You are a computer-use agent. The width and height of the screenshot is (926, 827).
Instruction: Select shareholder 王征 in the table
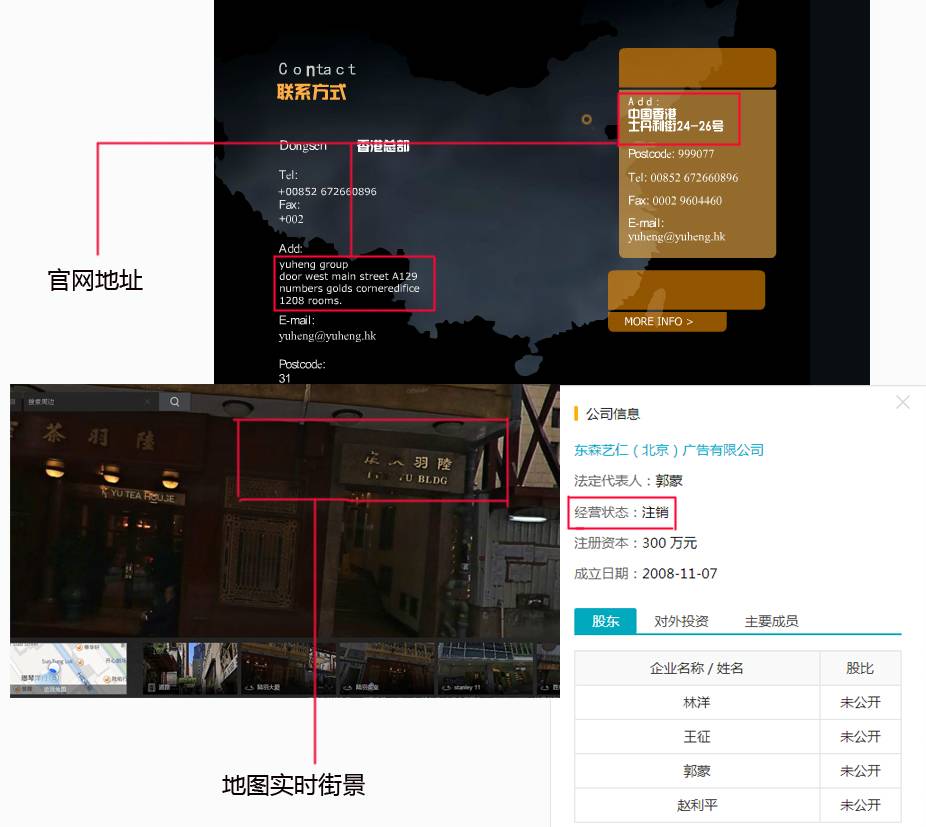(x=696, y=737)
